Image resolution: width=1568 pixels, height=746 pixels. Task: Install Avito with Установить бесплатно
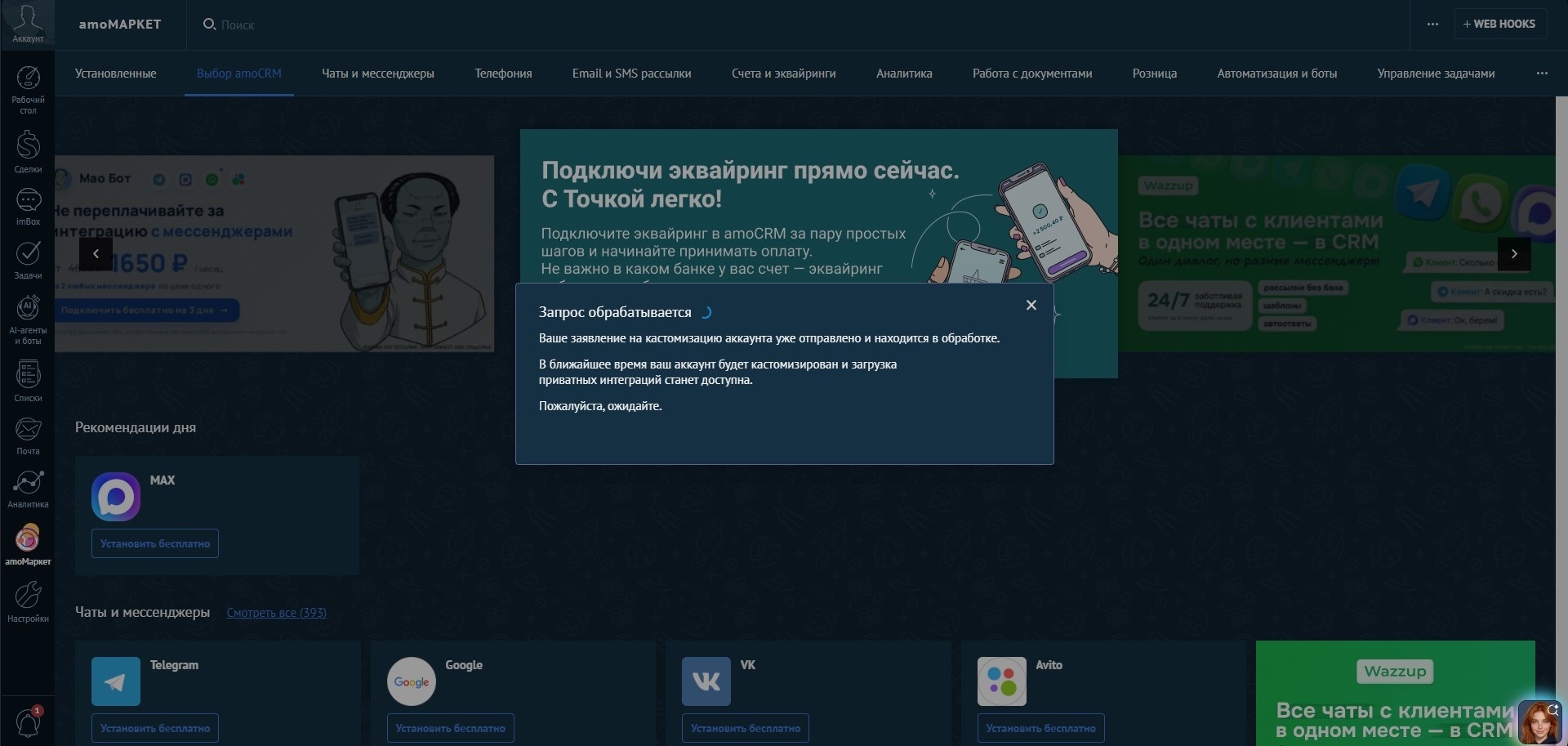tap(1041, 728)
